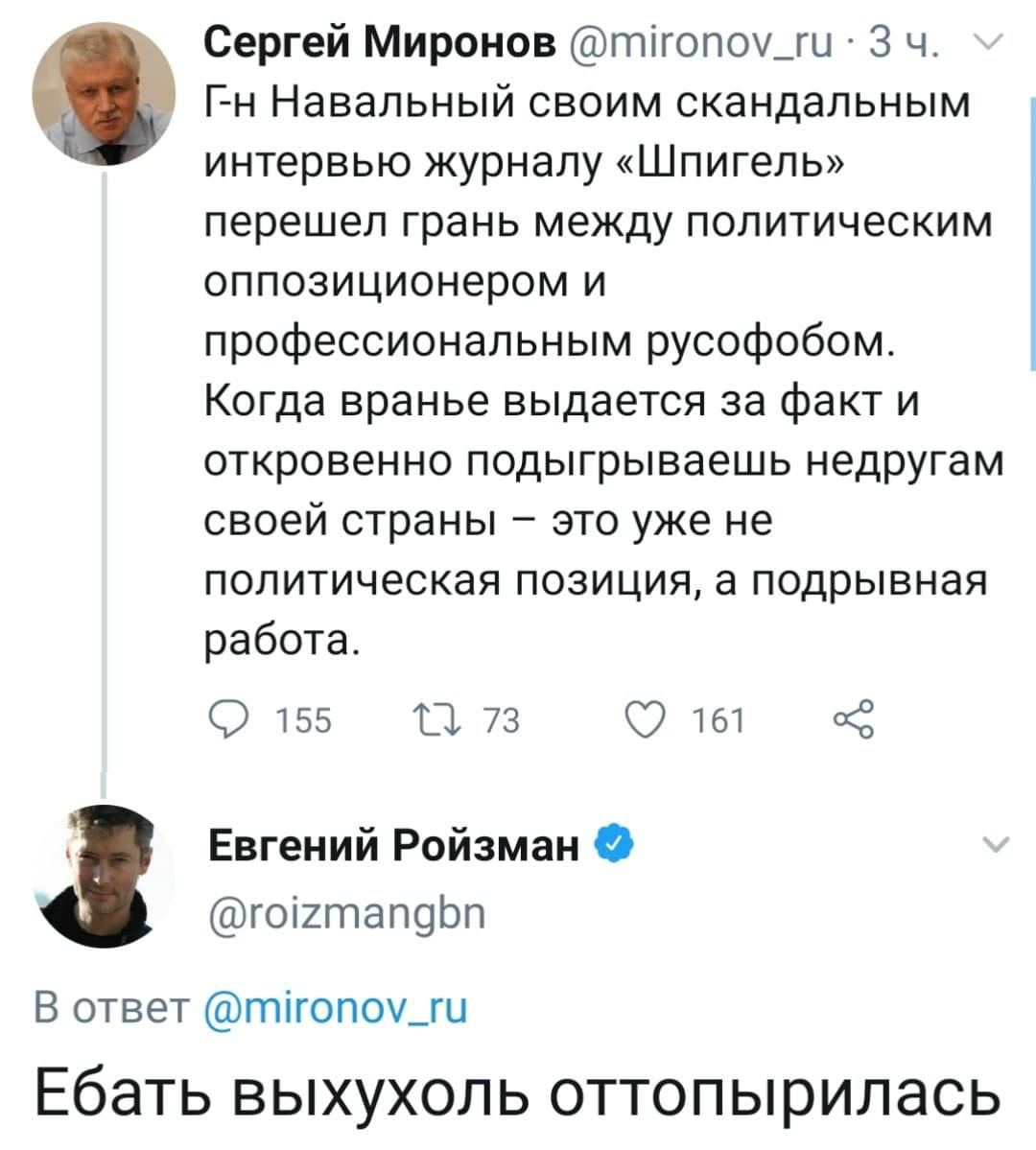Click the 155 replies count
1036x1150 pixels.
coord(303,719)
